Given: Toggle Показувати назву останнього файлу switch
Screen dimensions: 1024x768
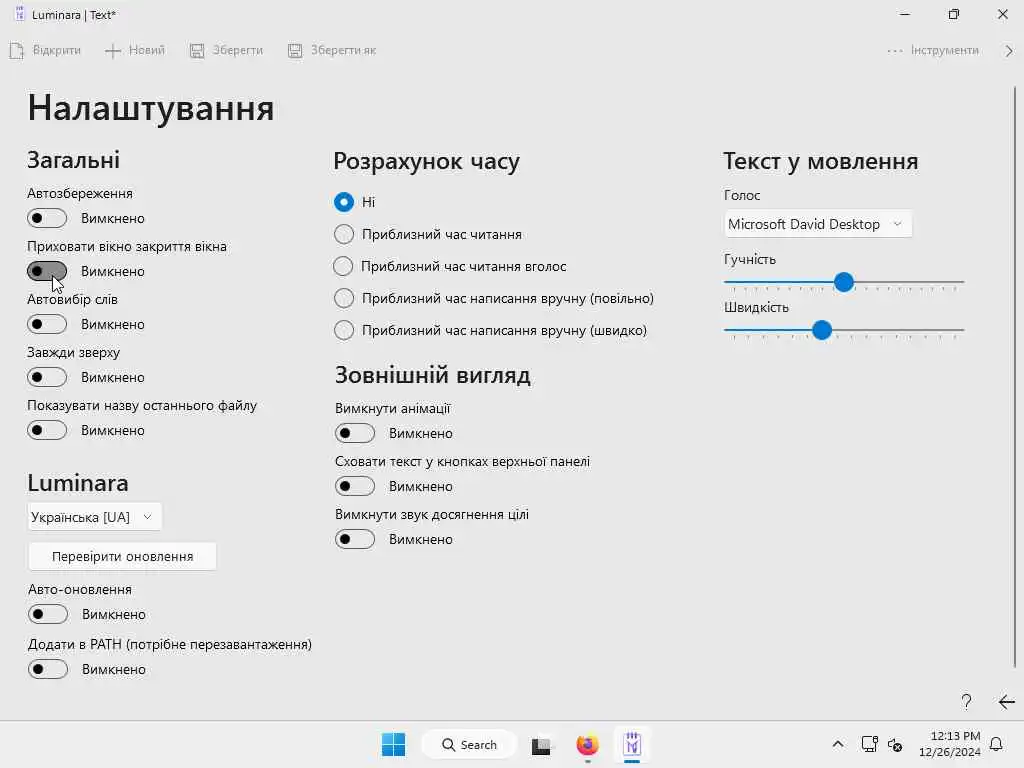Looking at the screenshot, I should pyautogui.click(x=47, y=430).
